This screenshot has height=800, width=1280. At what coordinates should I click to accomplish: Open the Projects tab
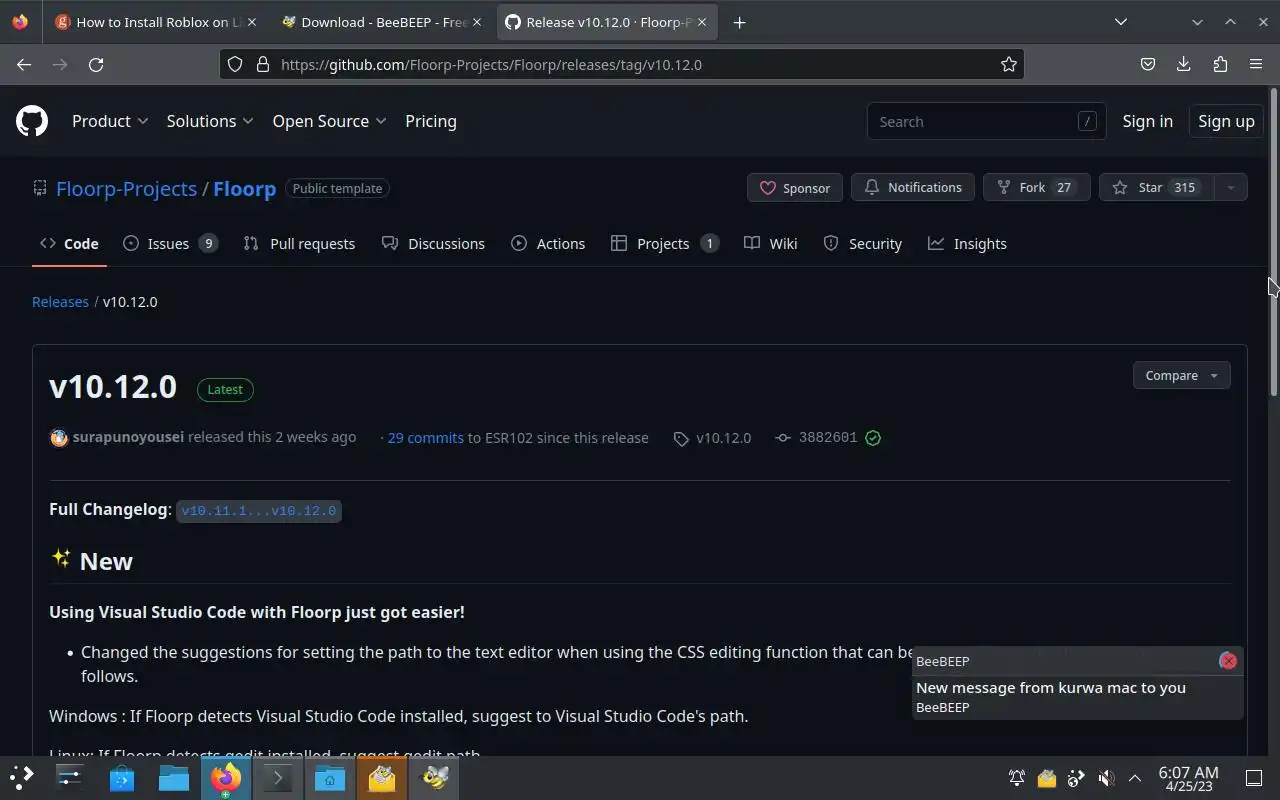pyautogui.click(x=665, y=244)
